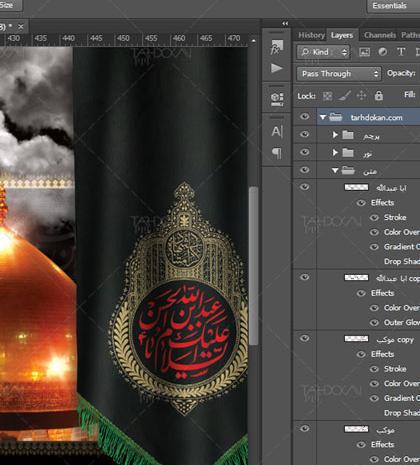The height and width of the screenshot is (465, 420).
Task: Expand the نور group triangle
Action: (335, 153)
